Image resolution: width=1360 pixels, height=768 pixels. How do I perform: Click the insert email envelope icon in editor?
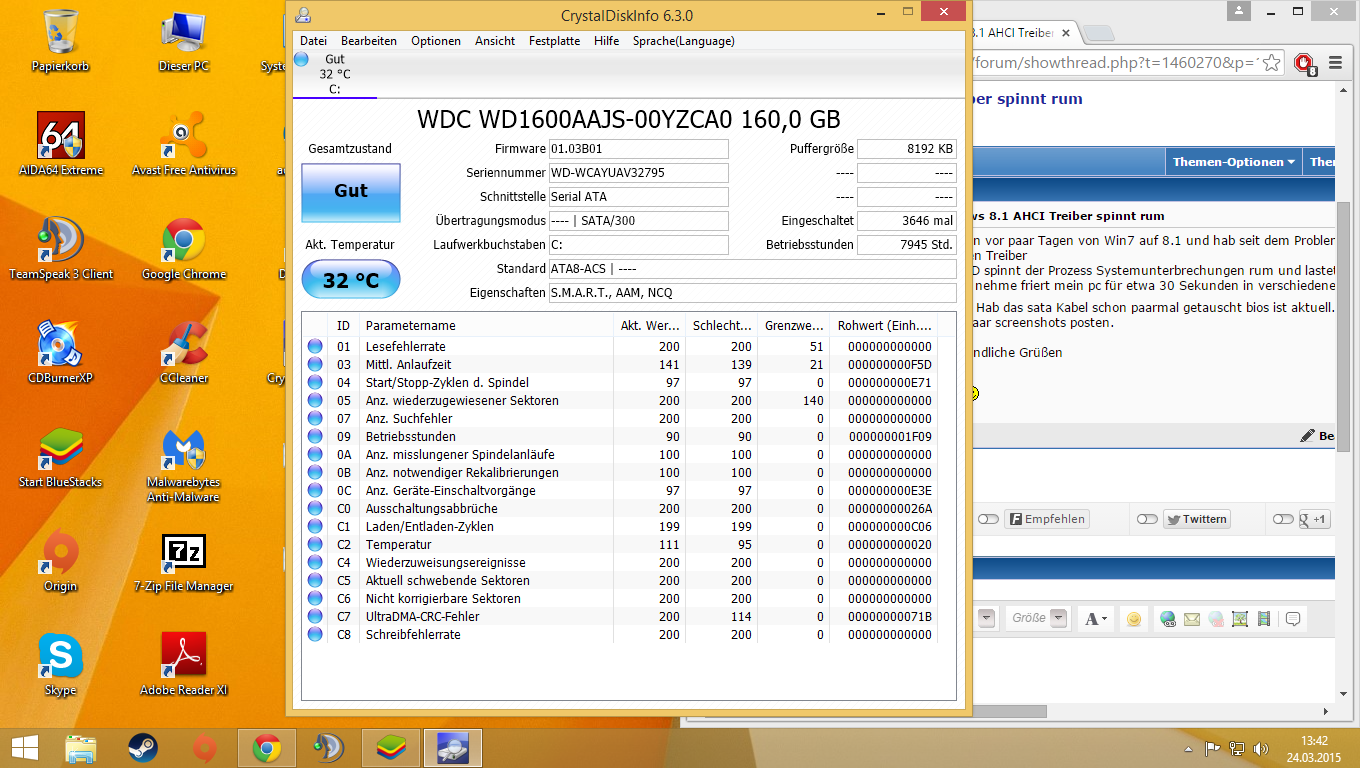1192,619
